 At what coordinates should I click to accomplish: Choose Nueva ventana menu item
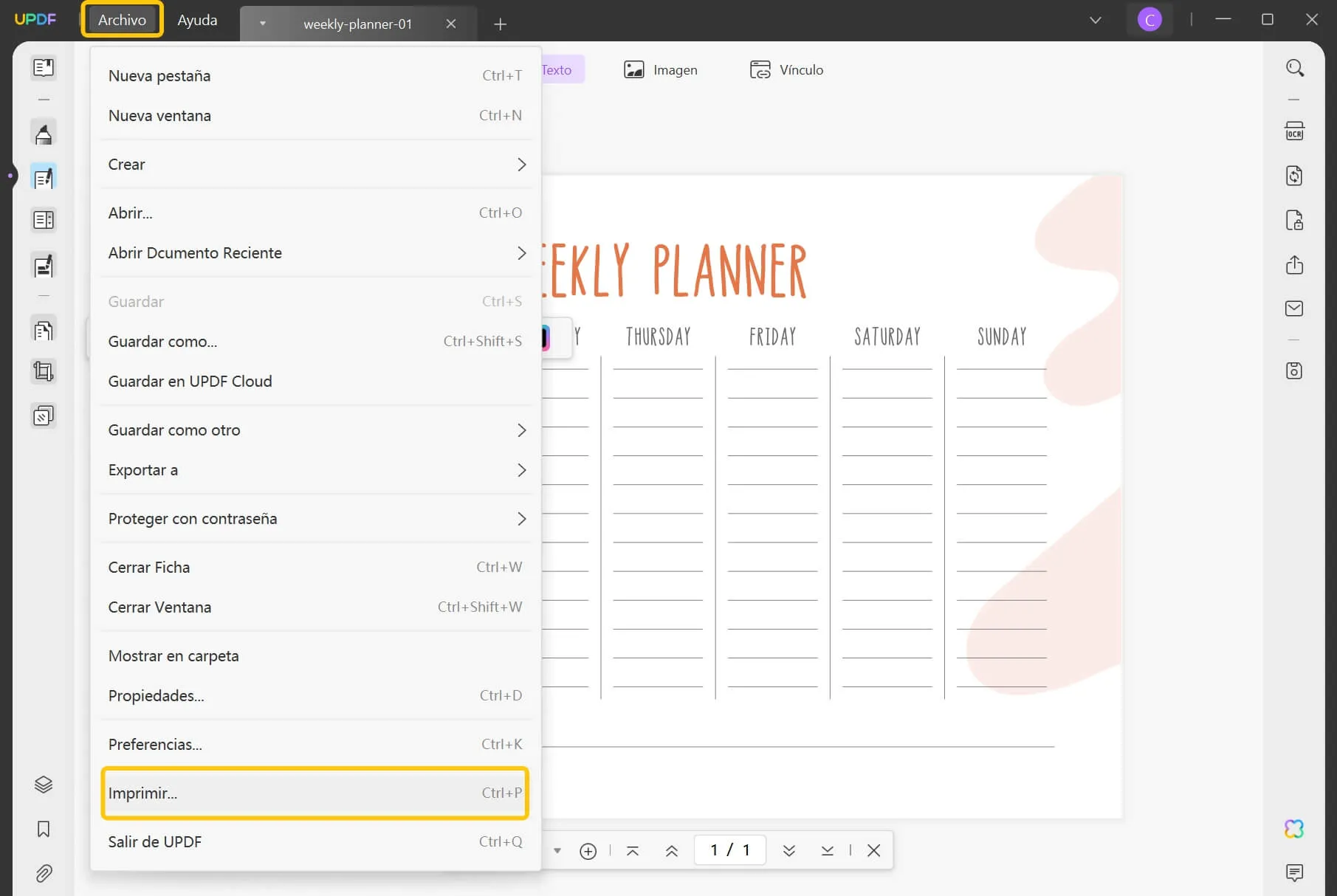point(316,116)
